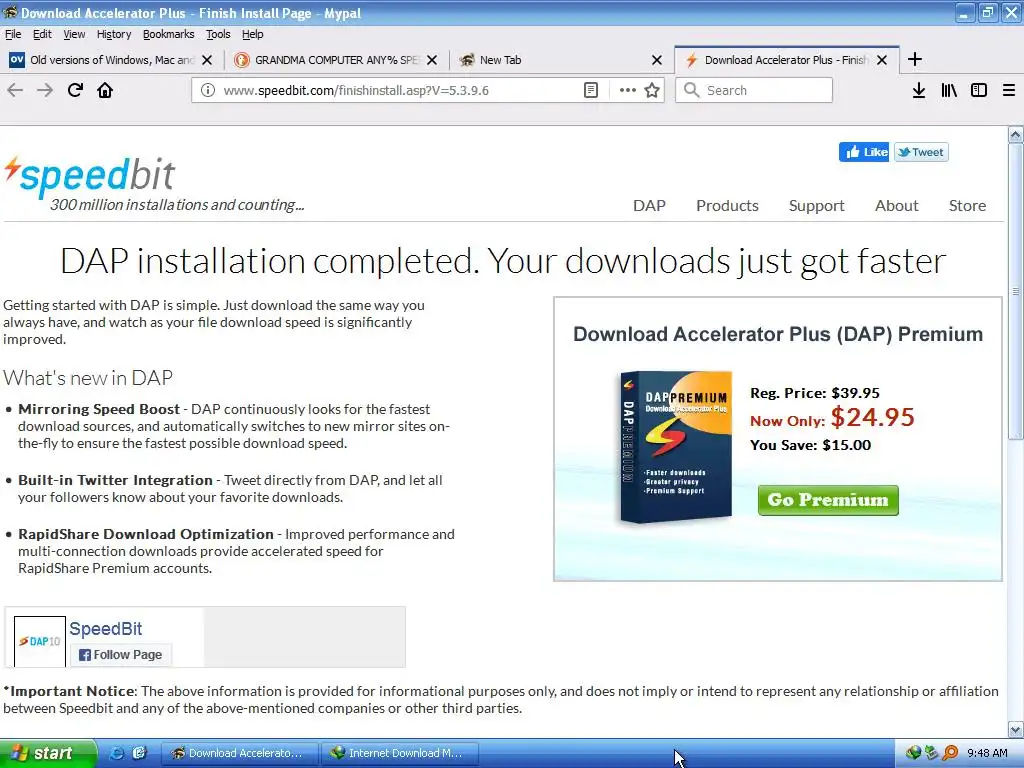Open the Store navigation link
The height and width of the screenshot is (768, 1024).
click(967, 206)
